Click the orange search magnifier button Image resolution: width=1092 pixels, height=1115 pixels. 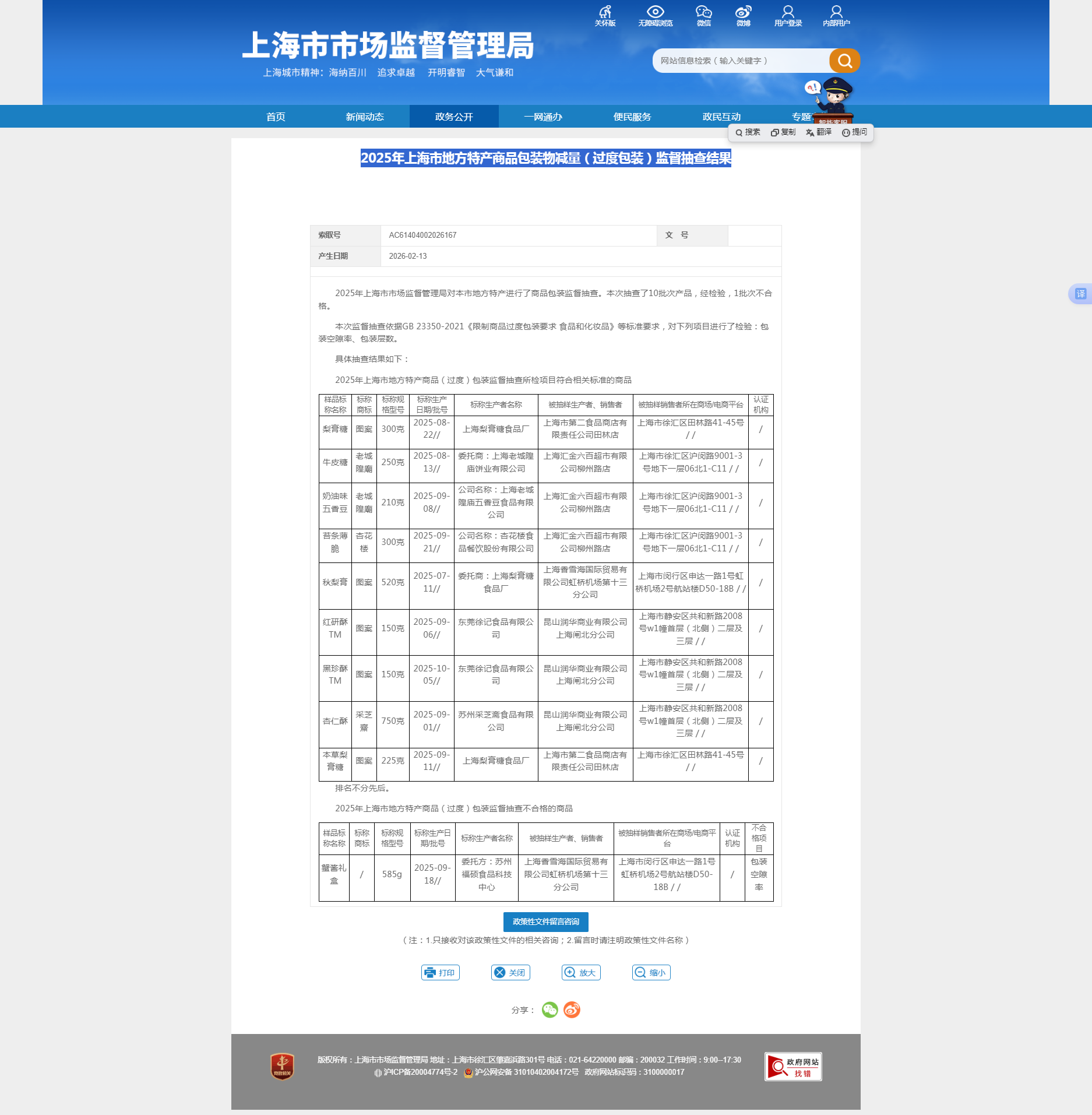click(x=844, y=61)
